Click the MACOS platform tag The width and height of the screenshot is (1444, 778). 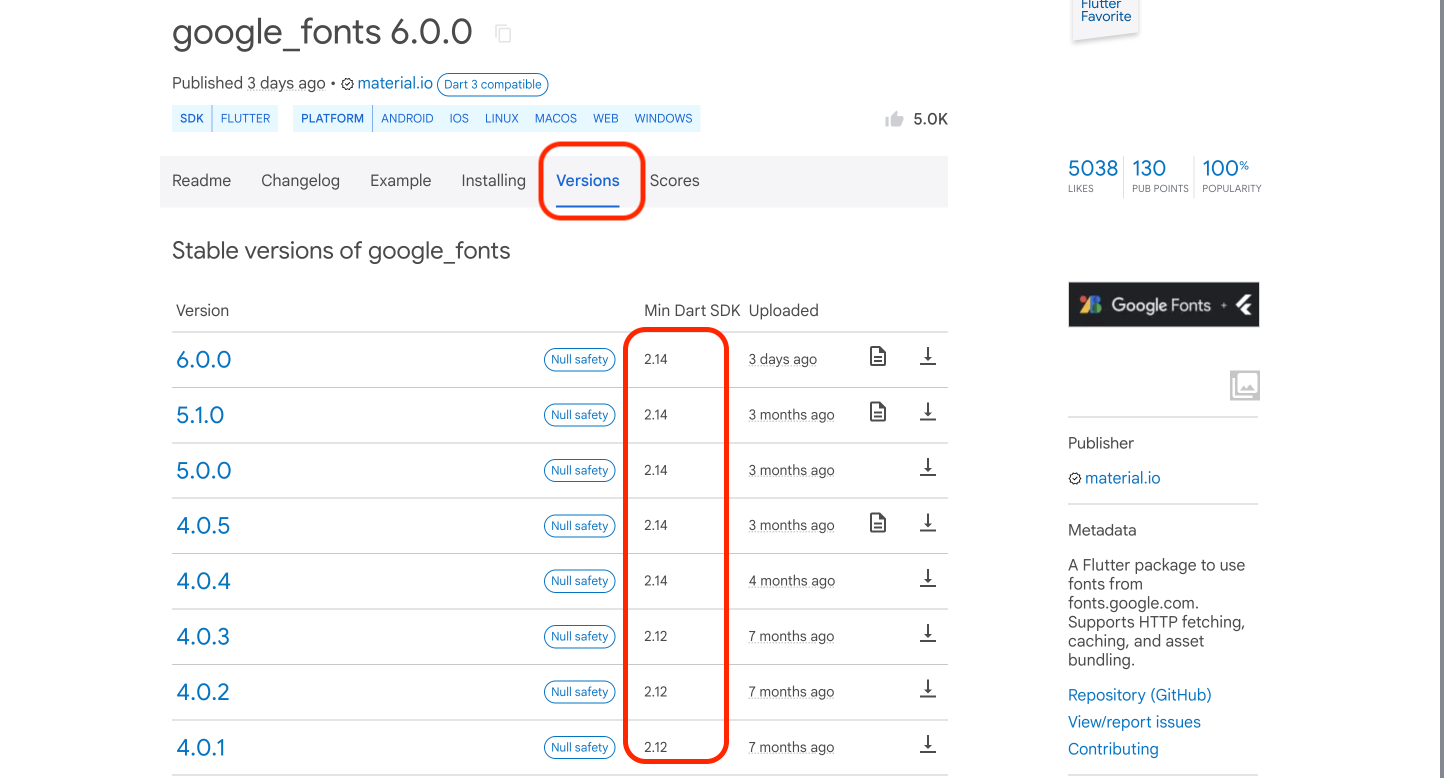tap(556, 119)
